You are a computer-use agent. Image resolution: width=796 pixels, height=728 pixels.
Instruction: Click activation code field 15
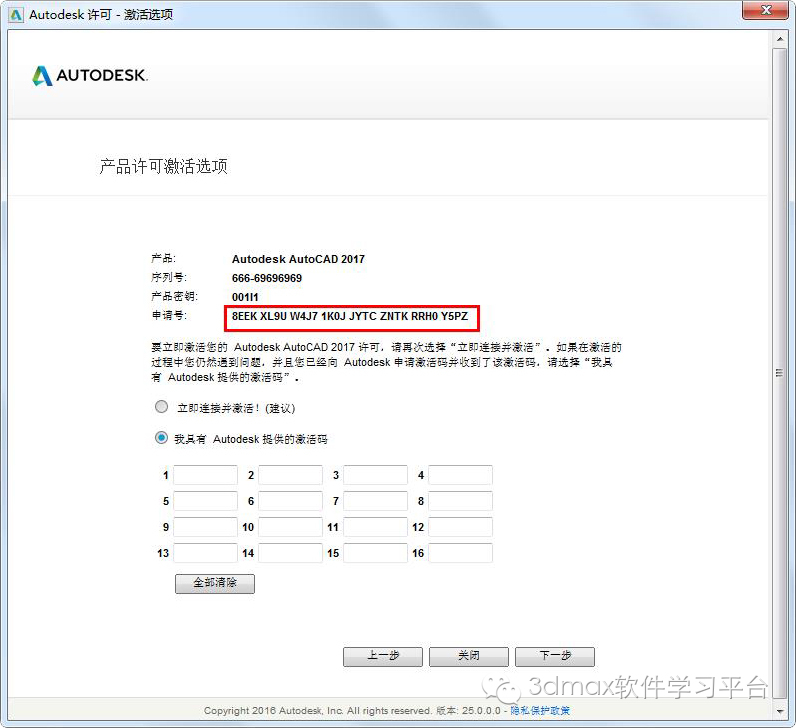pos(376,553)
